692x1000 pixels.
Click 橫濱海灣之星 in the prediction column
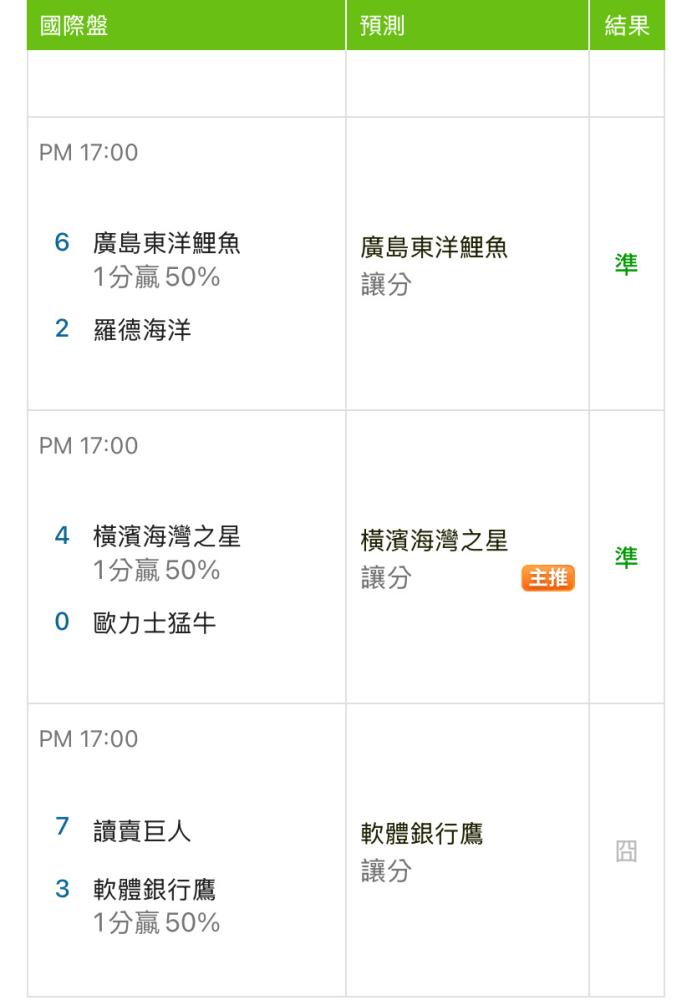pyautogui.click(x=434, y=542)
